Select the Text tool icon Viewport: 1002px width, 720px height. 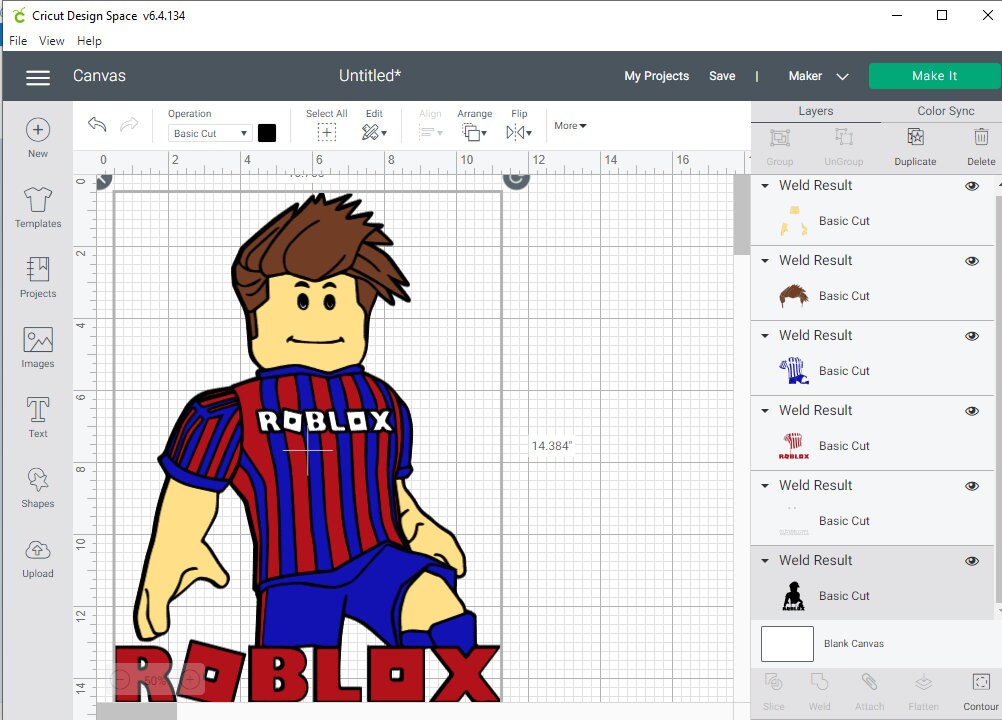(x=38, y=410)
